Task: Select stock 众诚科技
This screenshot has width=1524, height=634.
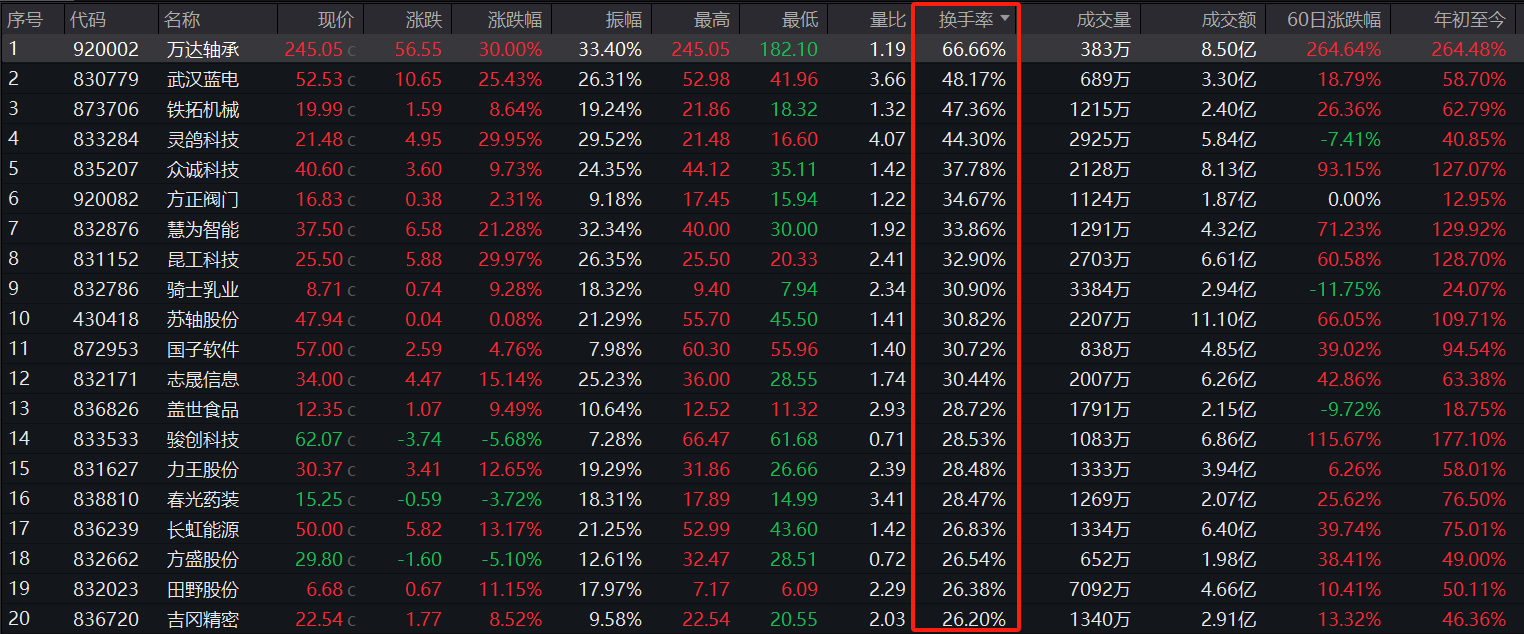Action: (203, 169)
